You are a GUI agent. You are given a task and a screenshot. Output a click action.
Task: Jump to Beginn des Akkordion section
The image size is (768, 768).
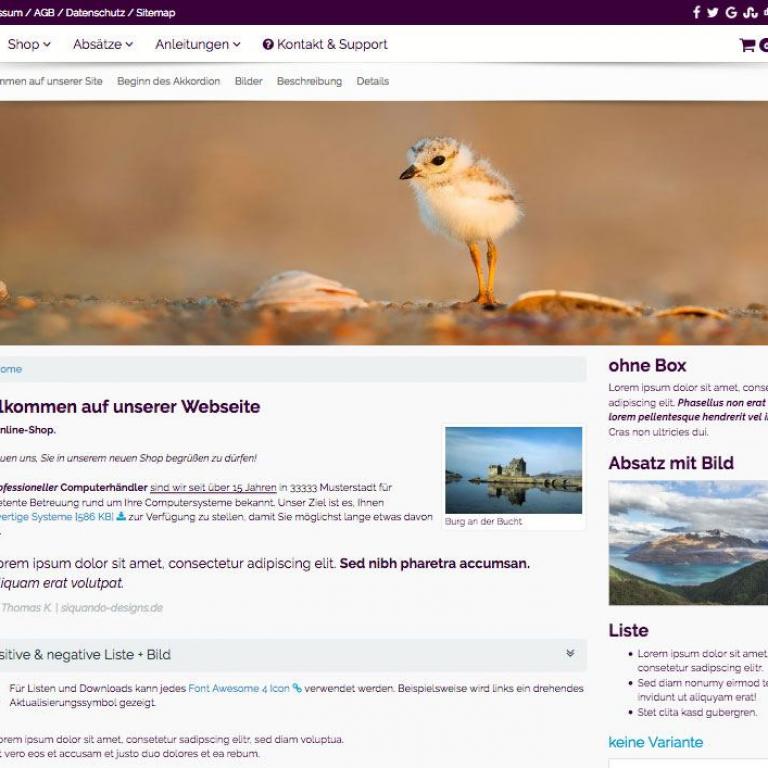point(168,81)
